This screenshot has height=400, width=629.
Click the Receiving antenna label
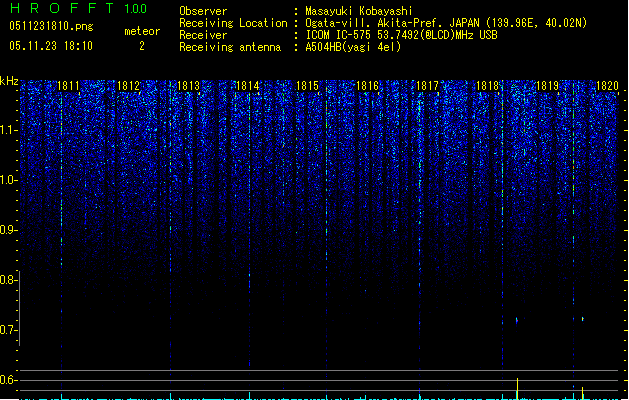point(230,47)
